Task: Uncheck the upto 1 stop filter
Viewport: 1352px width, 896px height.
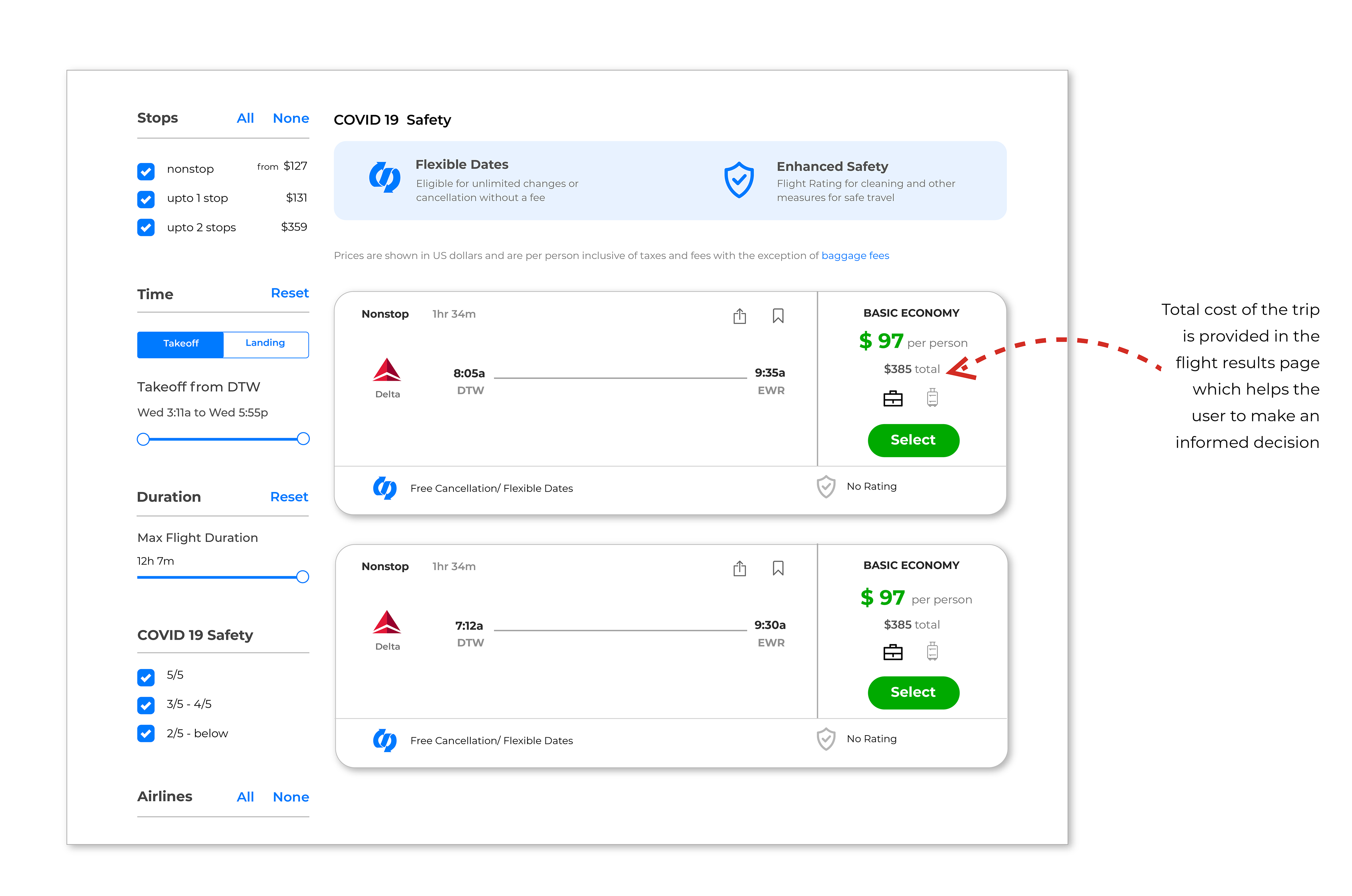Action: tap(146, 200)
